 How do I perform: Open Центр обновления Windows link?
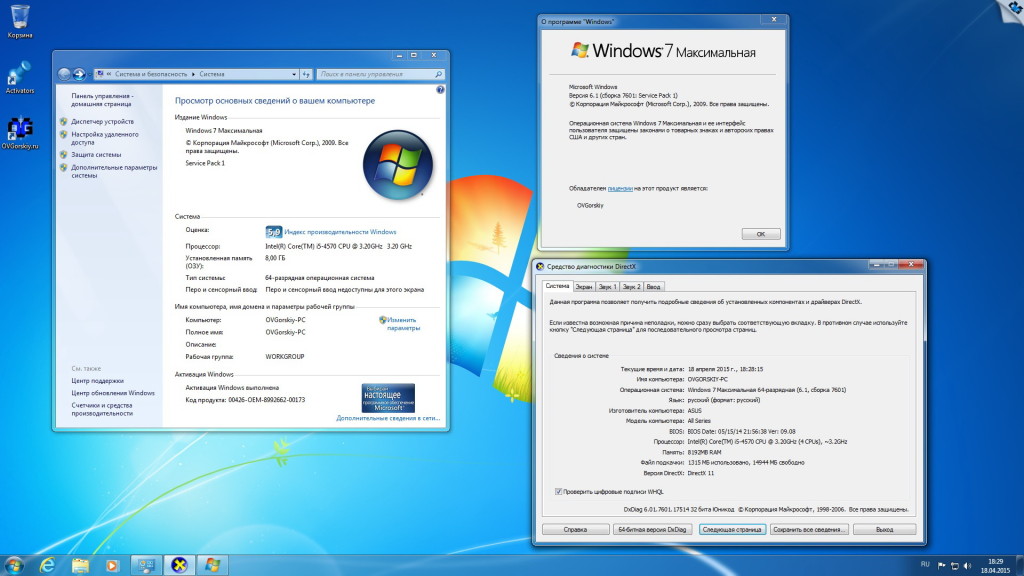coord(113,393)
